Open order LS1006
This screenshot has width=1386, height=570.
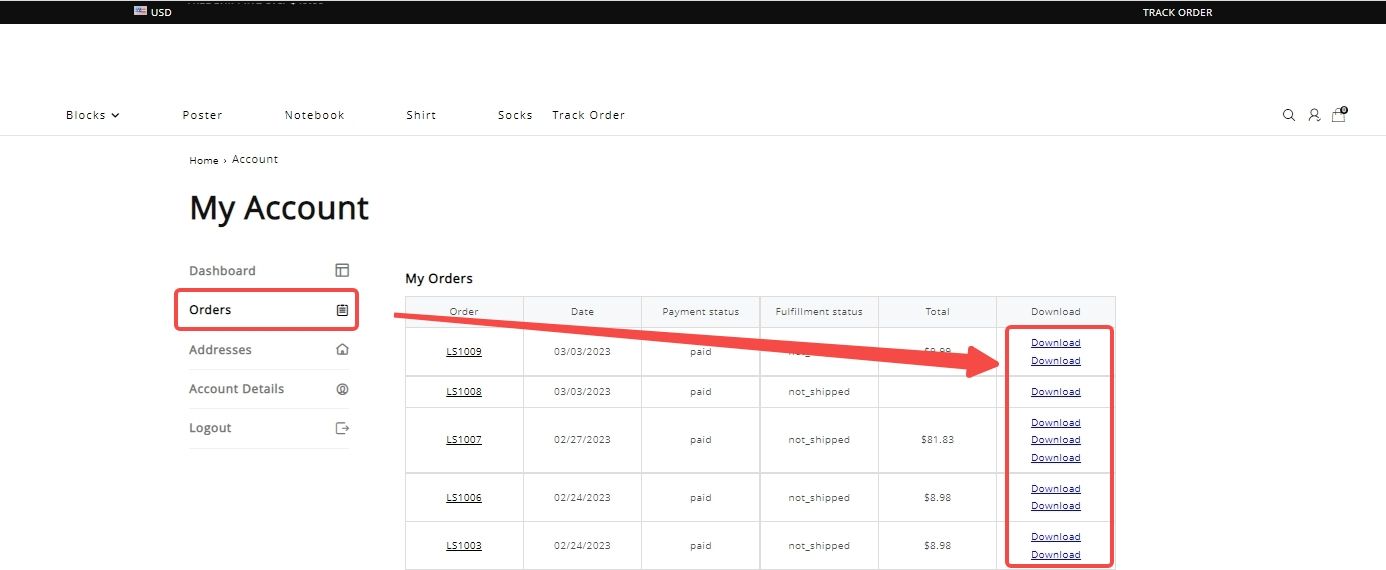pos(464,497)
